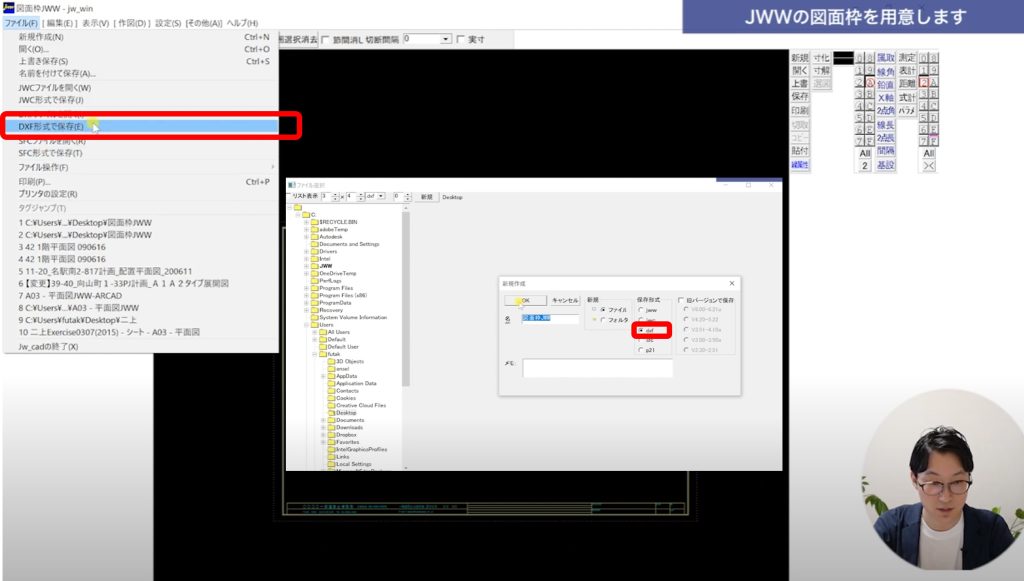
Task: Click the 保存 (save) toolbar button
Action: (x=799, y=97)
